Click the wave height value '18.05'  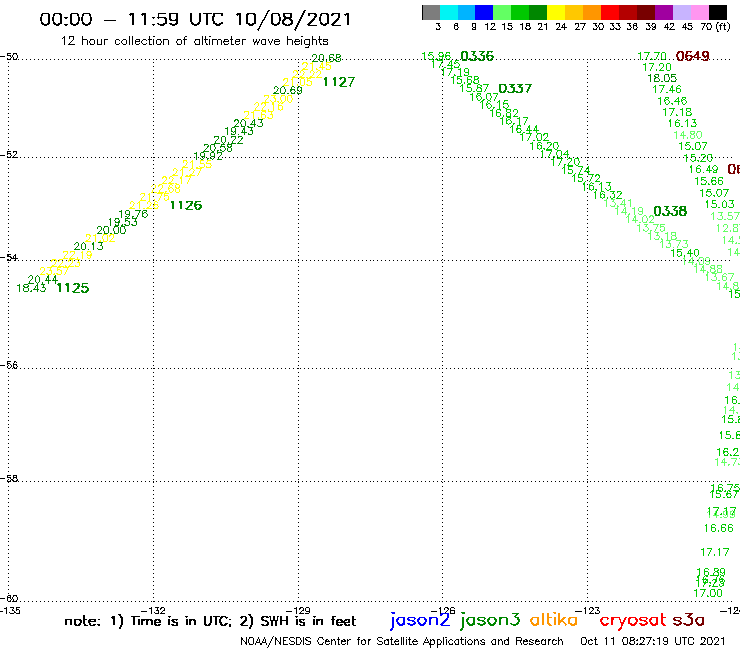(662, 78)
